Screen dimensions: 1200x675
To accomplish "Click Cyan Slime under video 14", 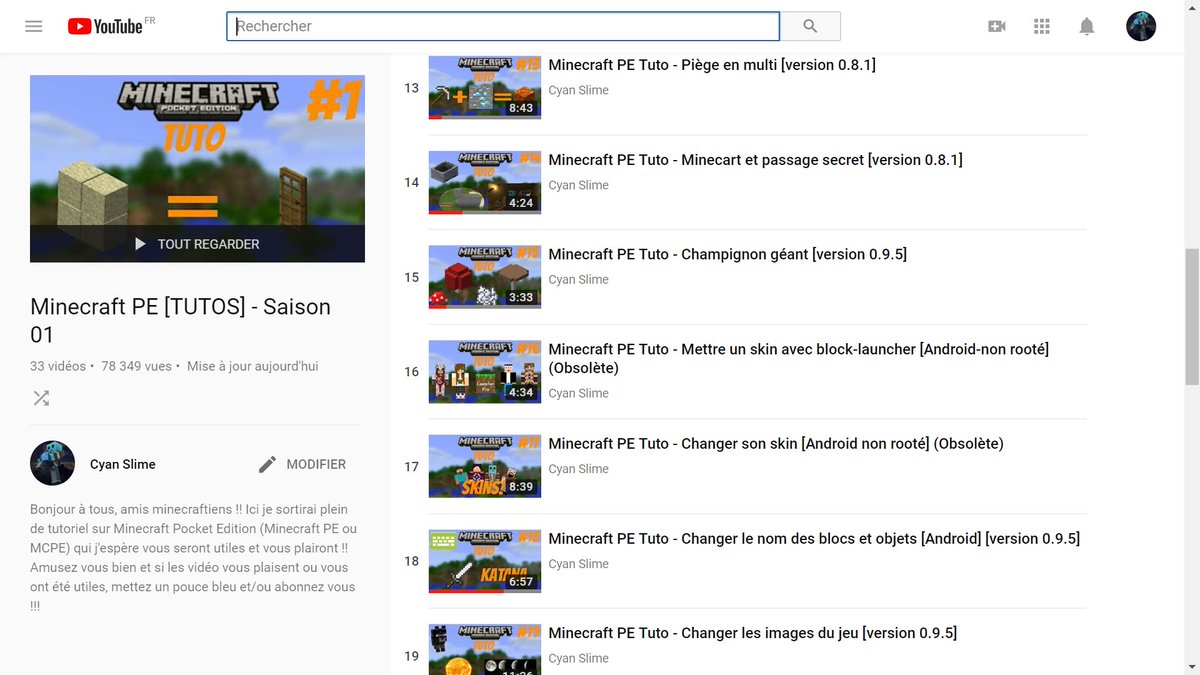I will pyautogui.click(x=578, y=185).
